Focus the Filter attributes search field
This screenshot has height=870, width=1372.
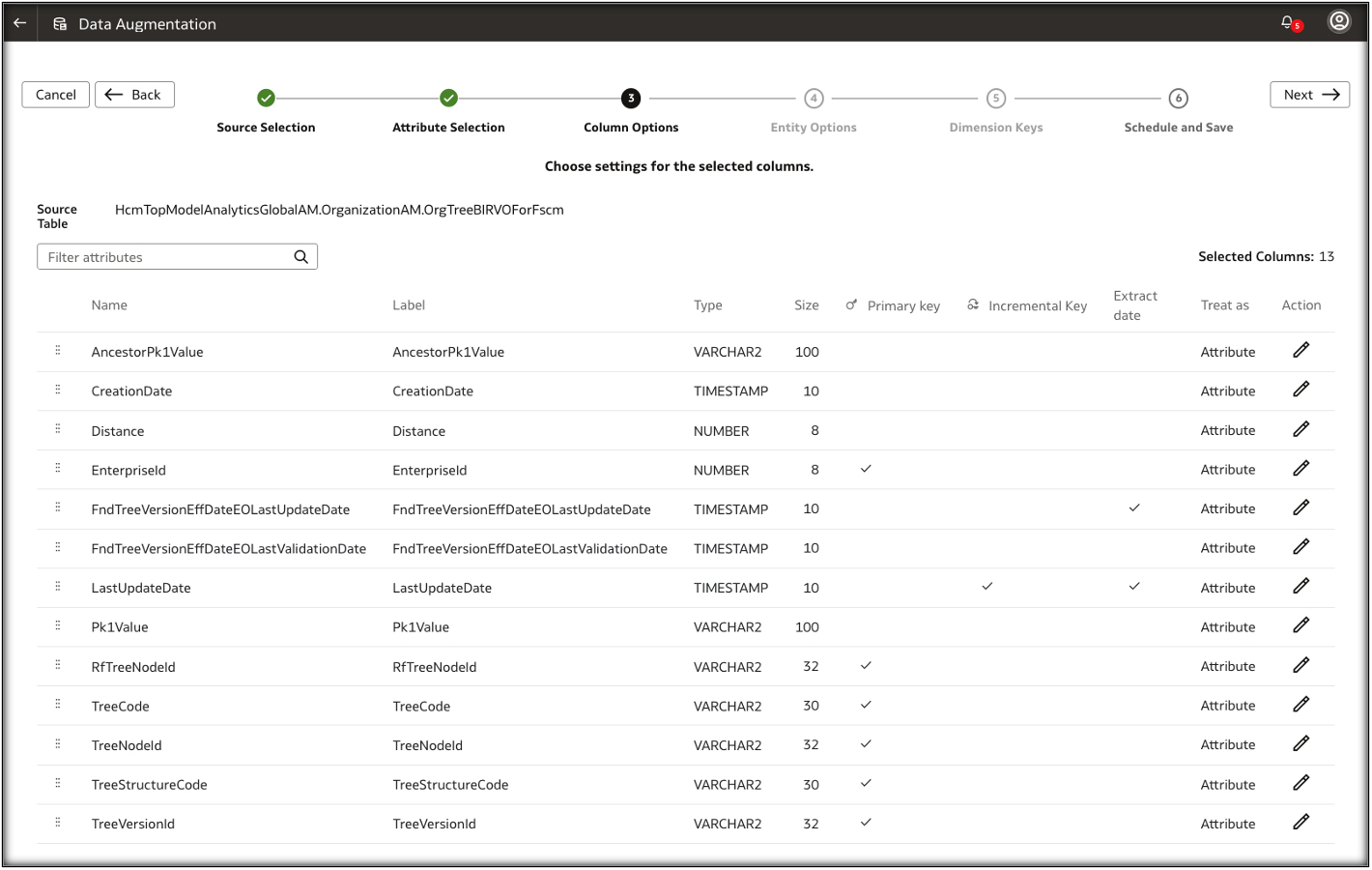[x=164, y=257]
